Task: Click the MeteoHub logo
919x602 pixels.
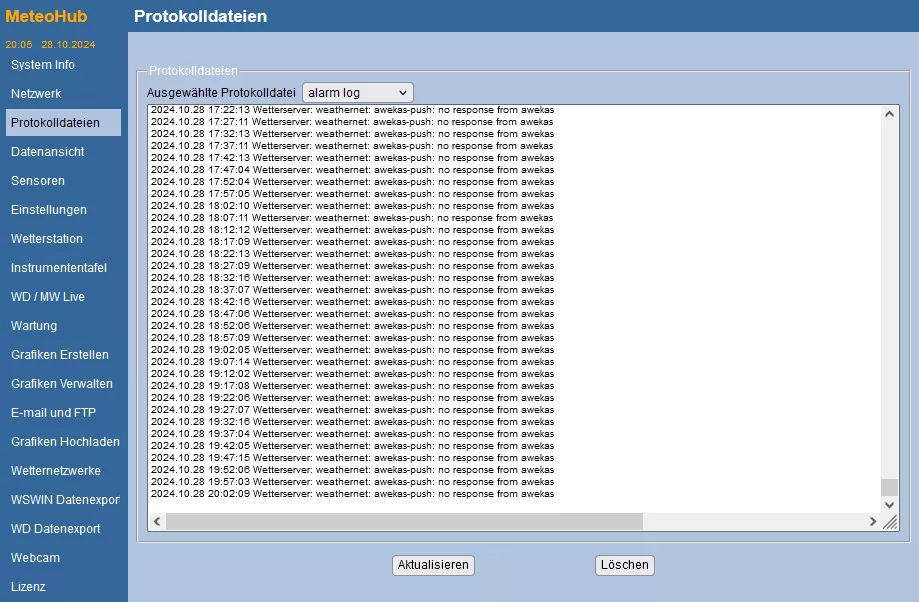Action: tap(46, 16)
